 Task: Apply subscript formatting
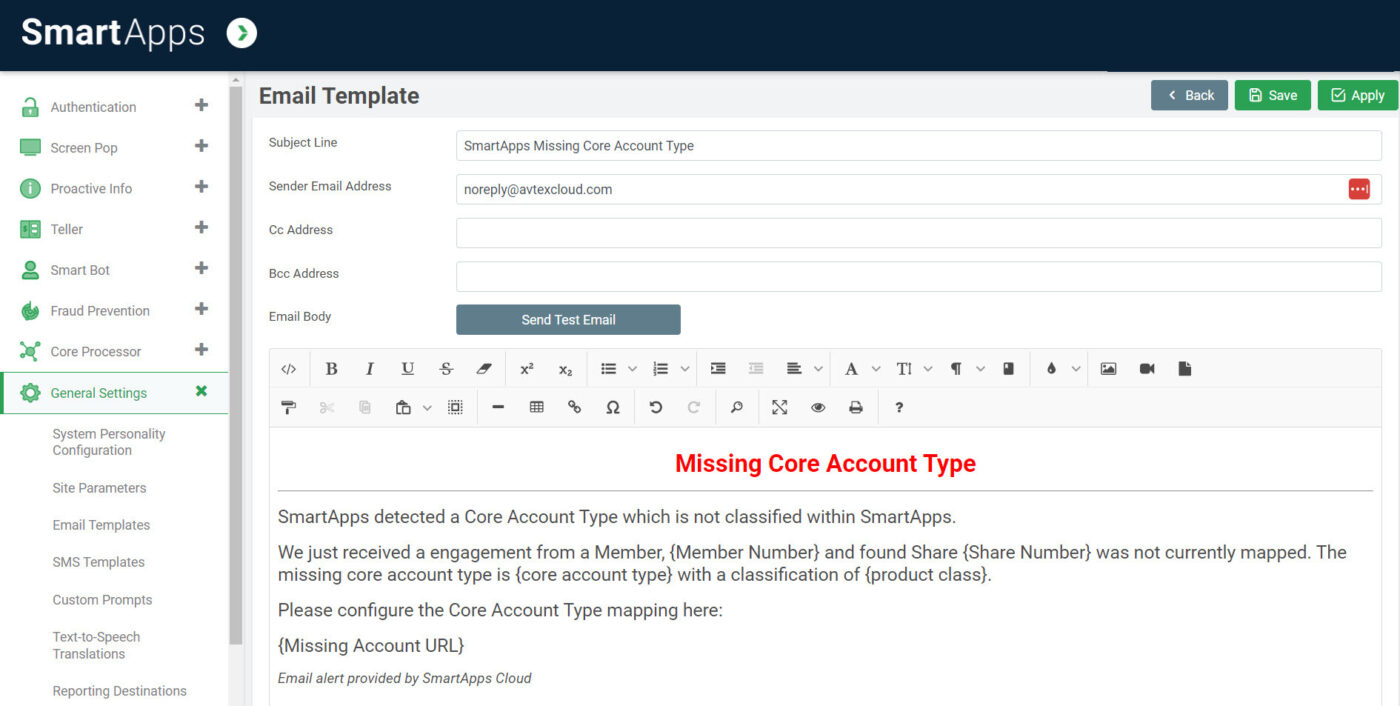pos(565,369)
